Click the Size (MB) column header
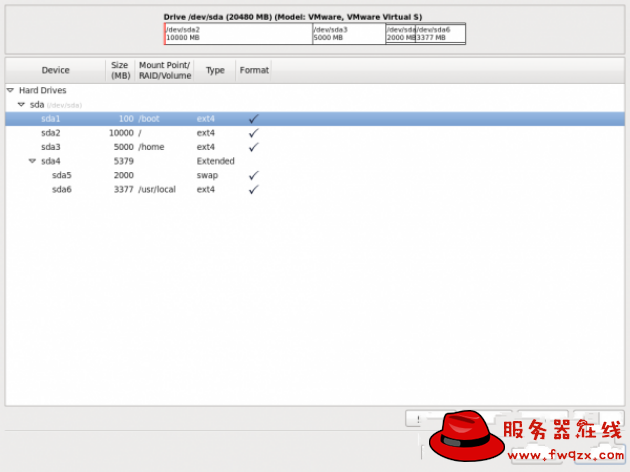Viewport: 630px width, 472px height. click(120, 70)
